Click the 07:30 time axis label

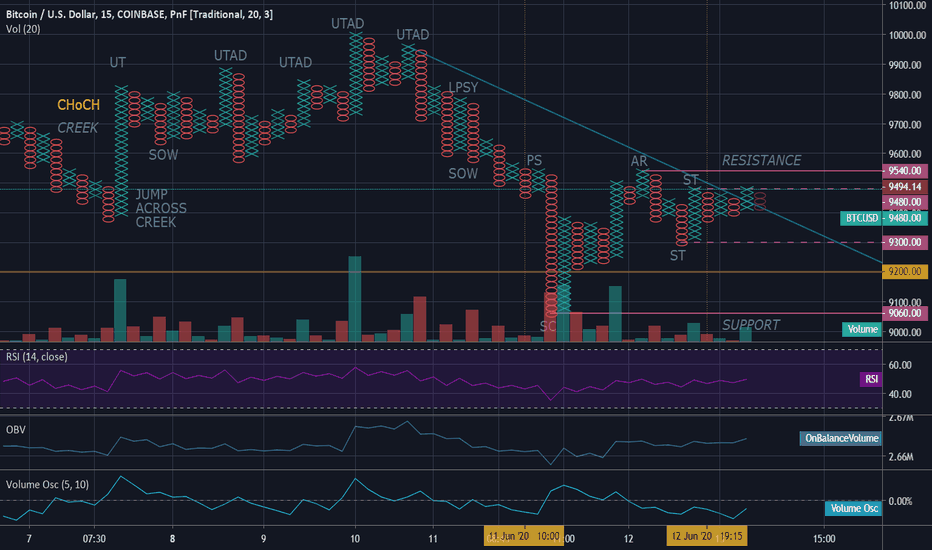pos(94,539)
